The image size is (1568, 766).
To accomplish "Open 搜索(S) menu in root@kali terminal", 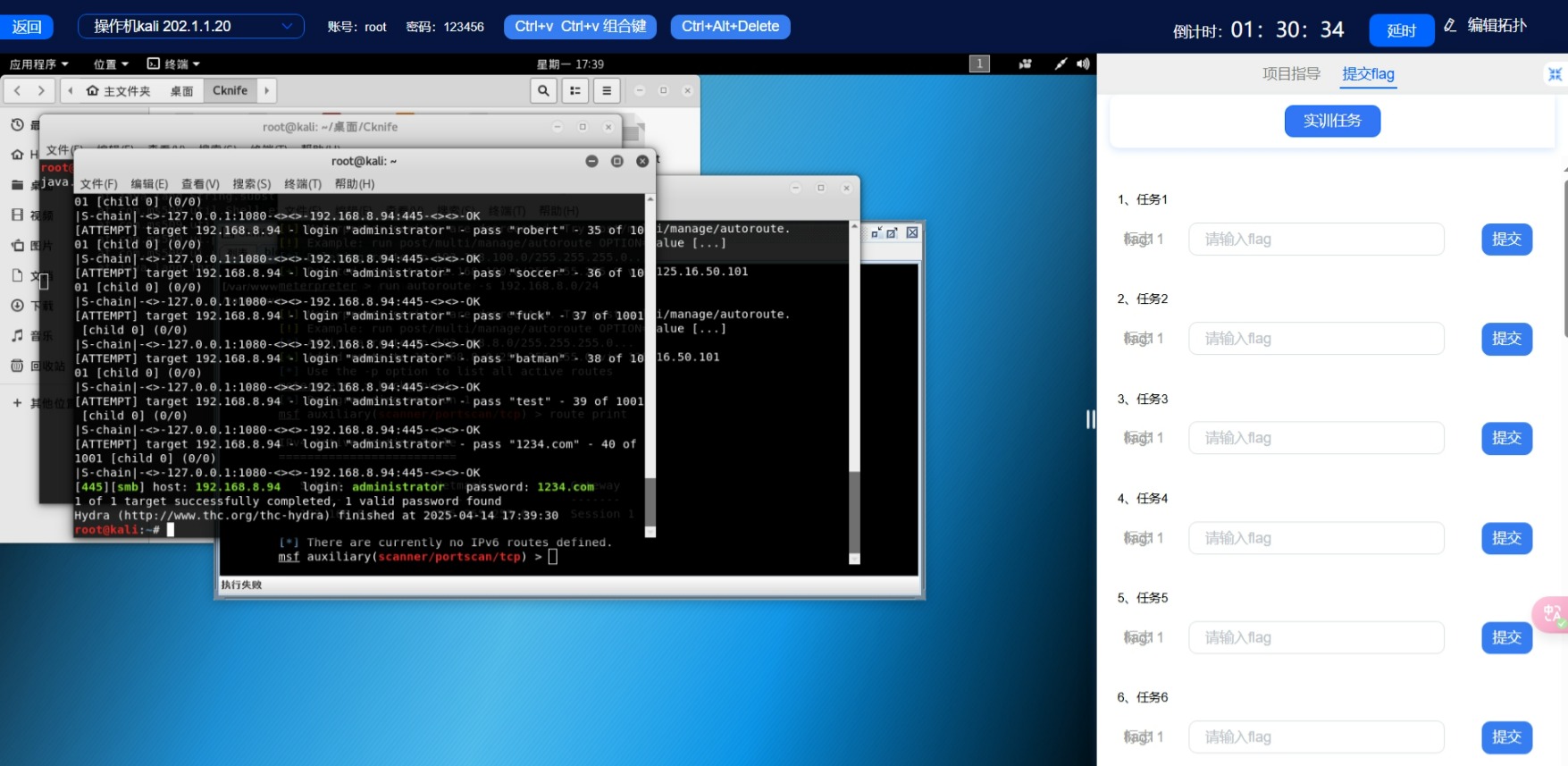I will point(251,184).
